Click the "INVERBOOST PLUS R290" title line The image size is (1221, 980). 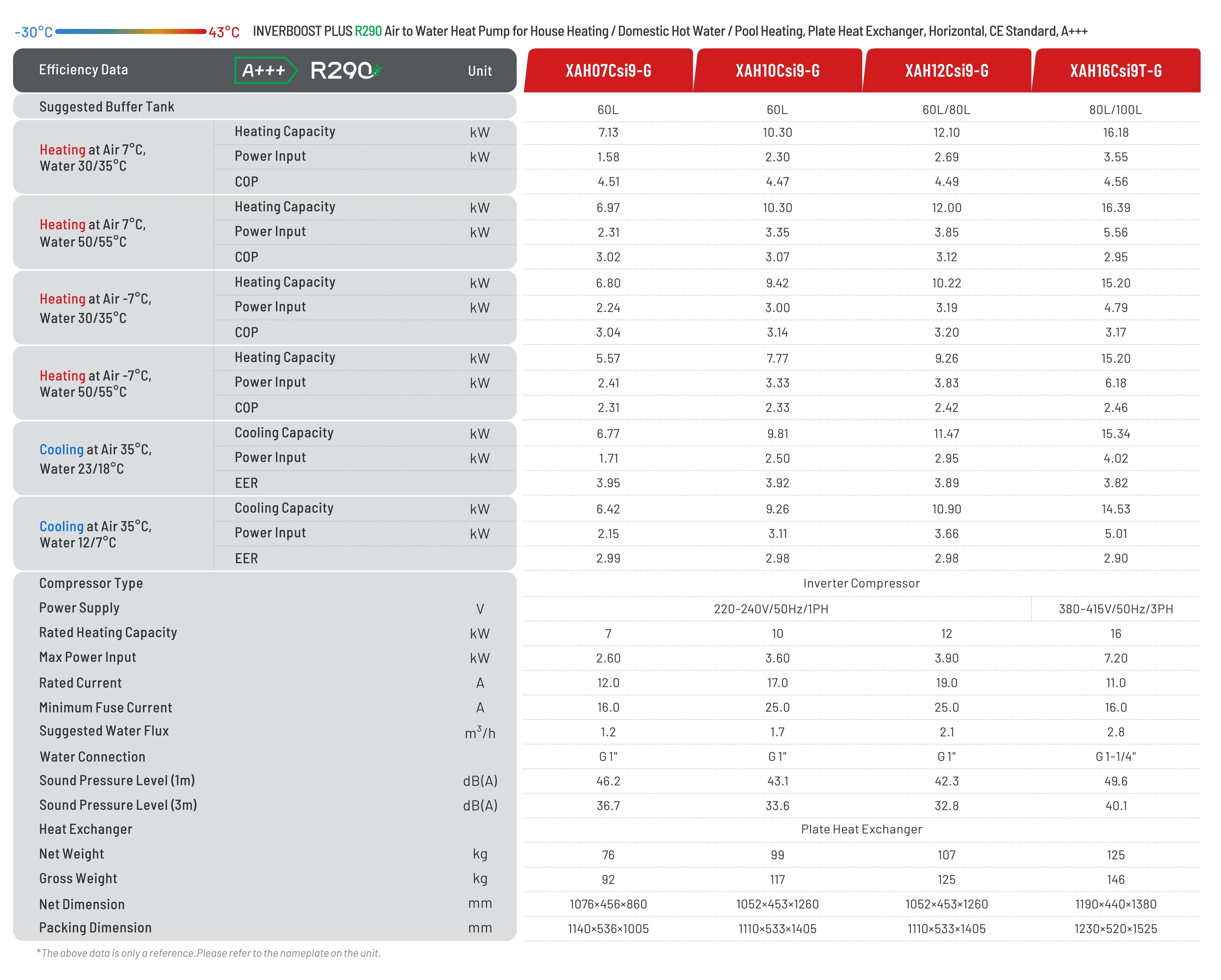670,31
